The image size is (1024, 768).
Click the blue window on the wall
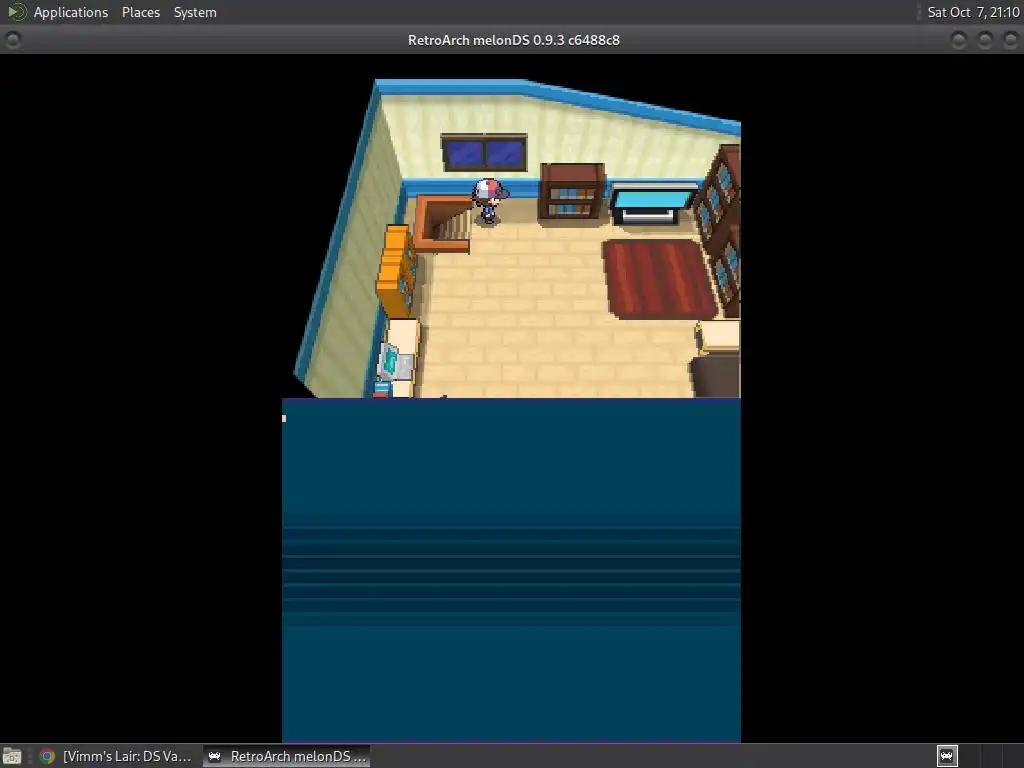[484, 153]
